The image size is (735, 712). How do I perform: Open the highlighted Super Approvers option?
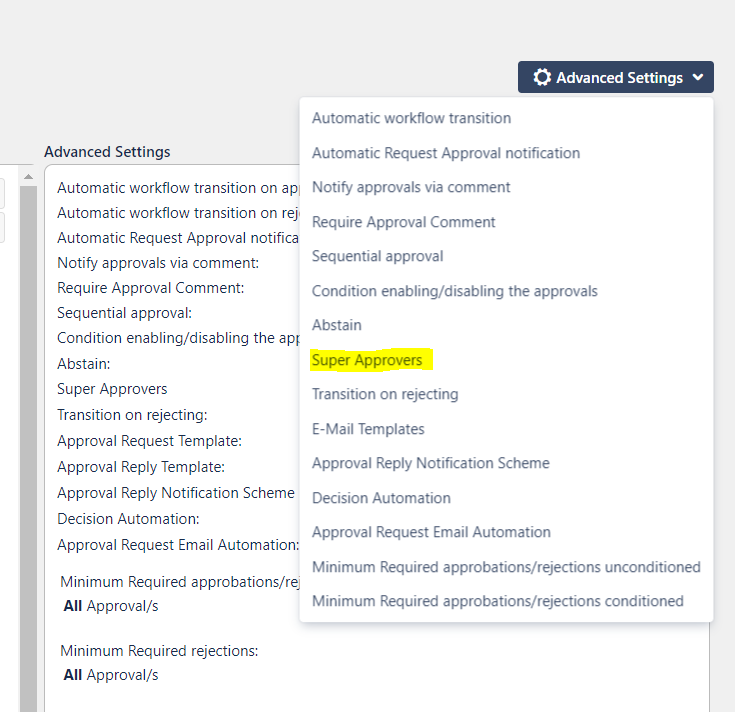(367, 360)
